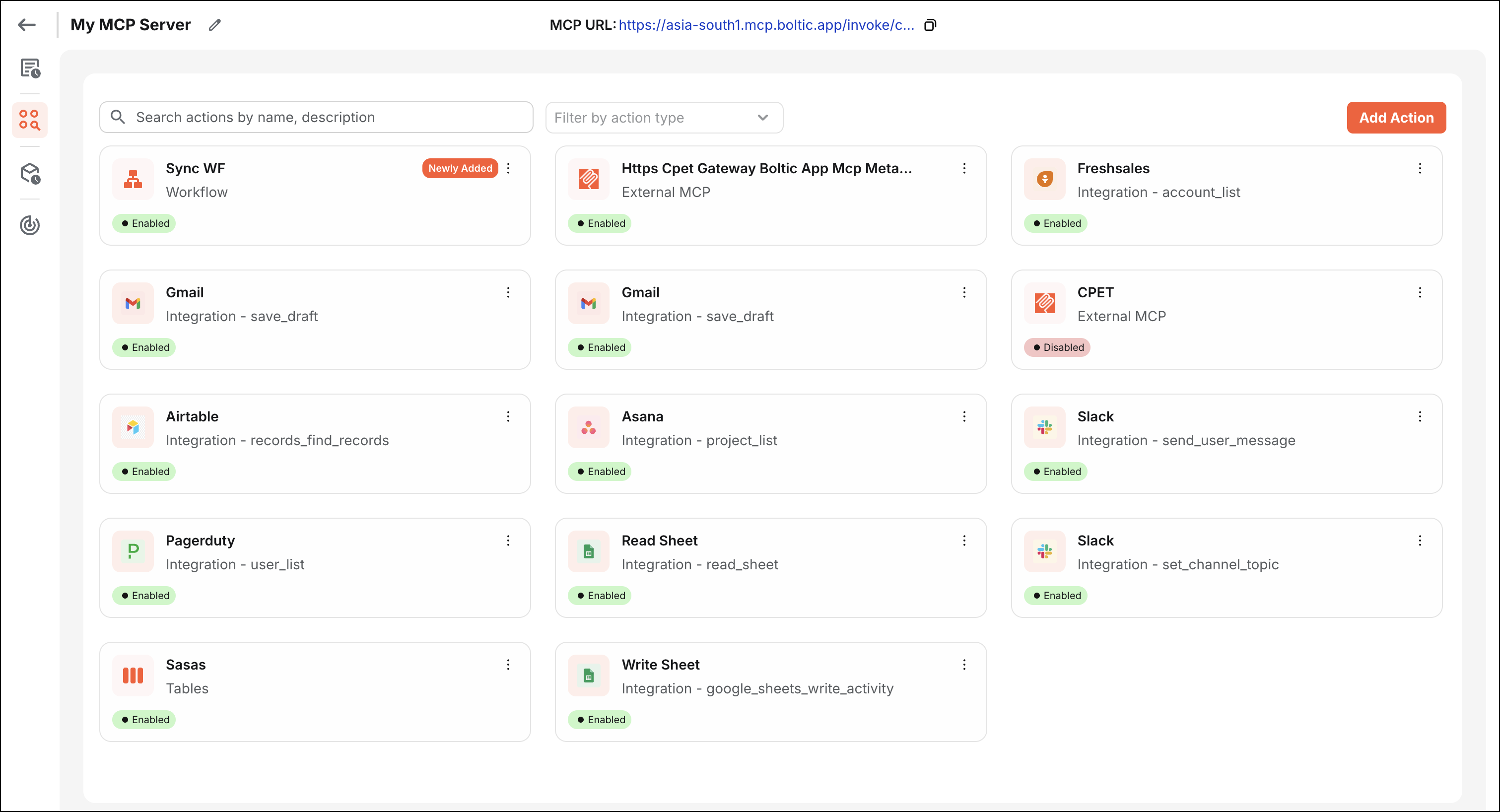
Task: Select the Airtable records_find_records description
Action: point(277,441)
